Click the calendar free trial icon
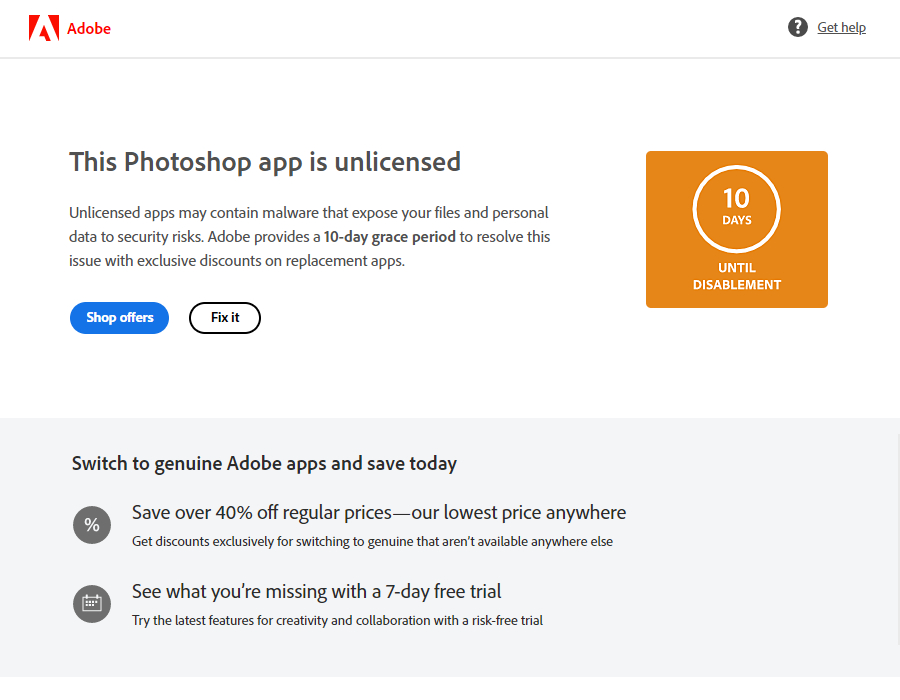This screenshot has height=700, width=900. (92, 604)
